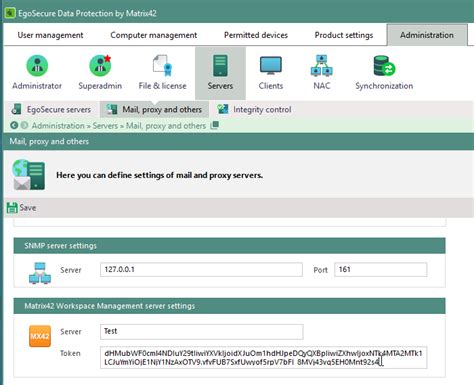Click the Matrix42 Server field
This screenshot has width=474, height=385.
tap(201, 331)
